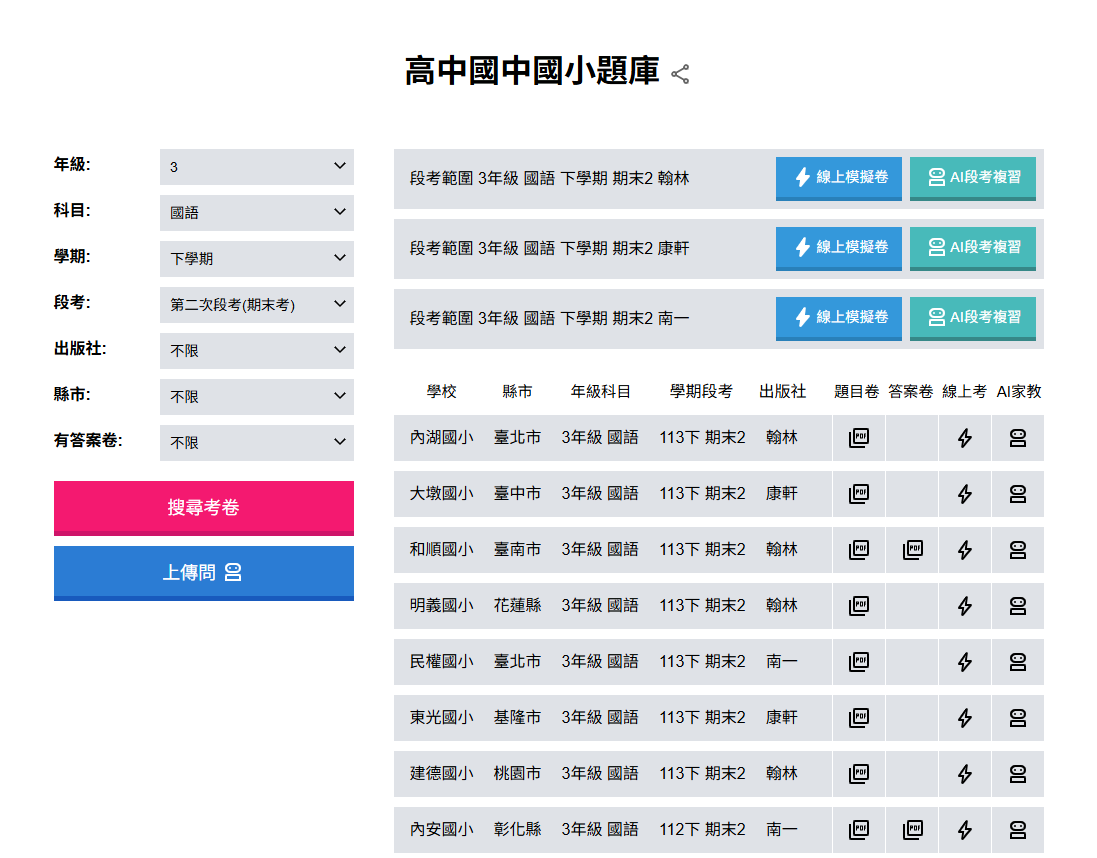Launch 線上考 for 建德國小
The width and height of the screenshot is (1097, 858).
point(963,773)
